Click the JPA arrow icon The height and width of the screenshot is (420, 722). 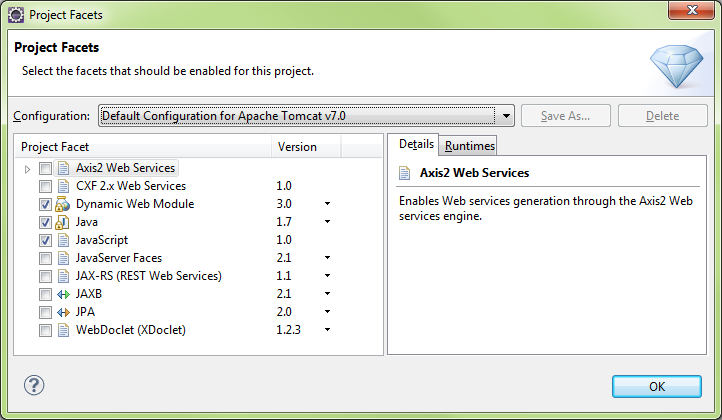pyautogui.click(x=63, y=312)
